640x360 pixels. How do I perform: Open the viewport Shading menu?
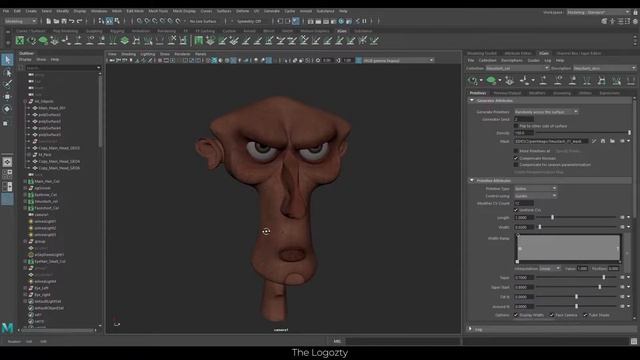[129, 54]
